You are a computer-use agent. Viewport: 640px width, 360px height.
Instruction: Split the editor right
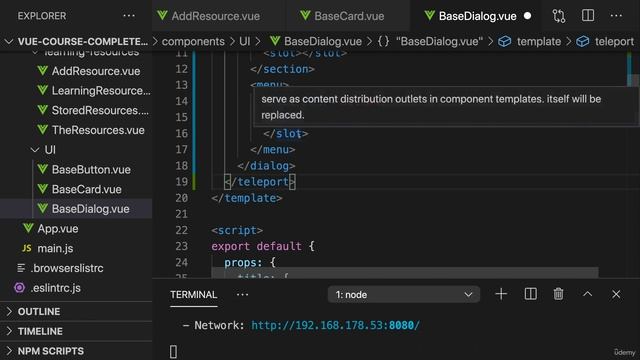[588, 16]
